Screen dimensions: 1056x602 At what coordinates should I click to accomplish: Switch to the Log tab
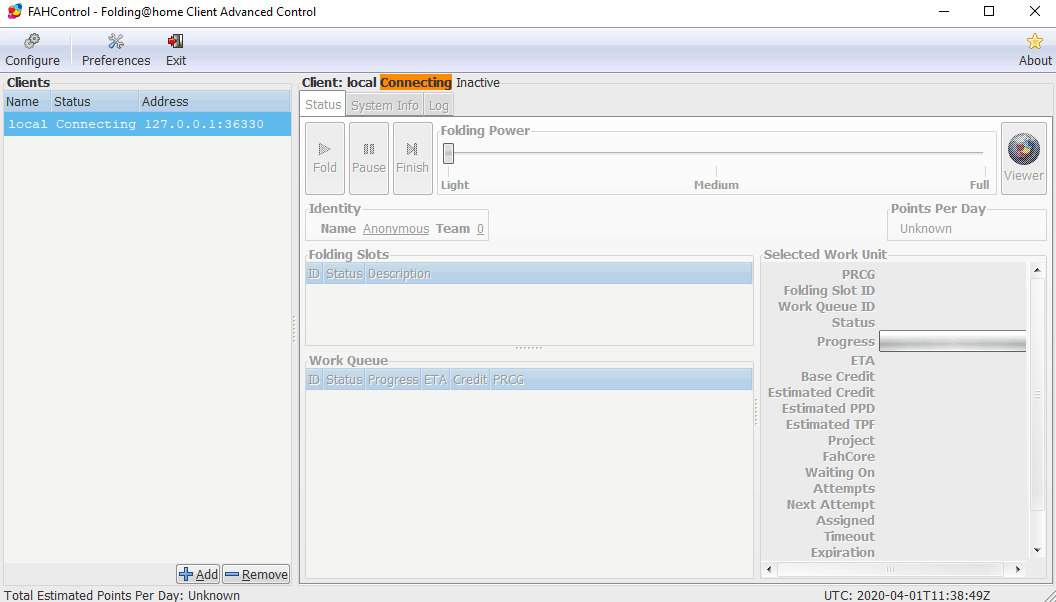438,106
